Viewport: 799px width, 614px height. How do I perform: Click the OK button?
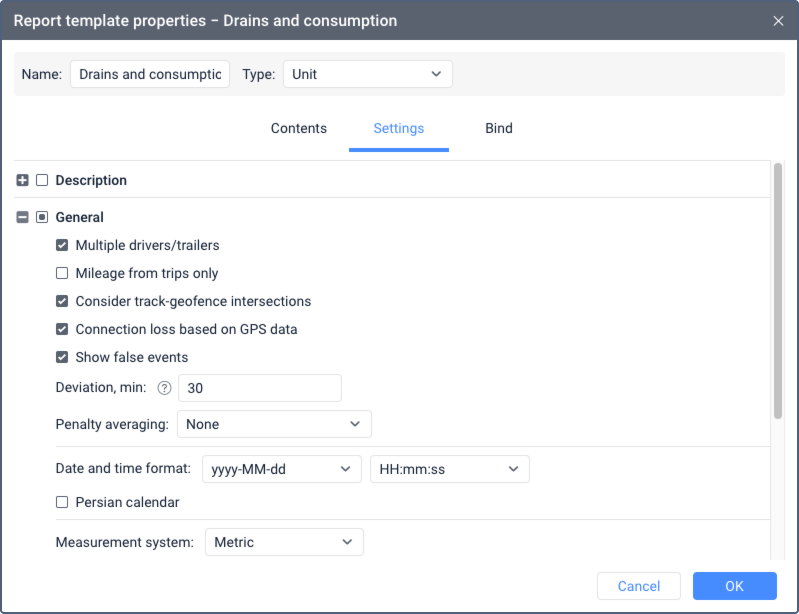click(x=734, y=586)
